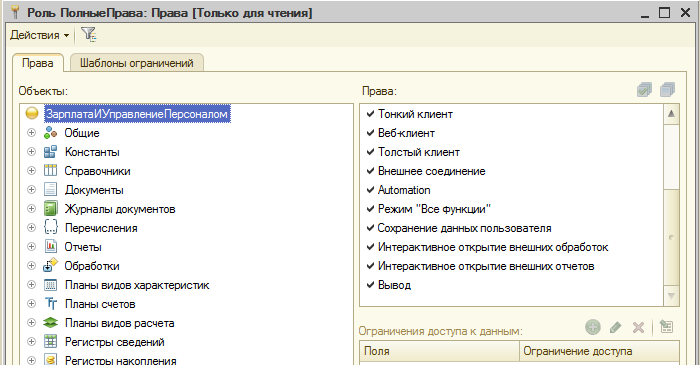Click the Константы icon
Viewport: 700px width, 365px height.
(x=50, y=152)
